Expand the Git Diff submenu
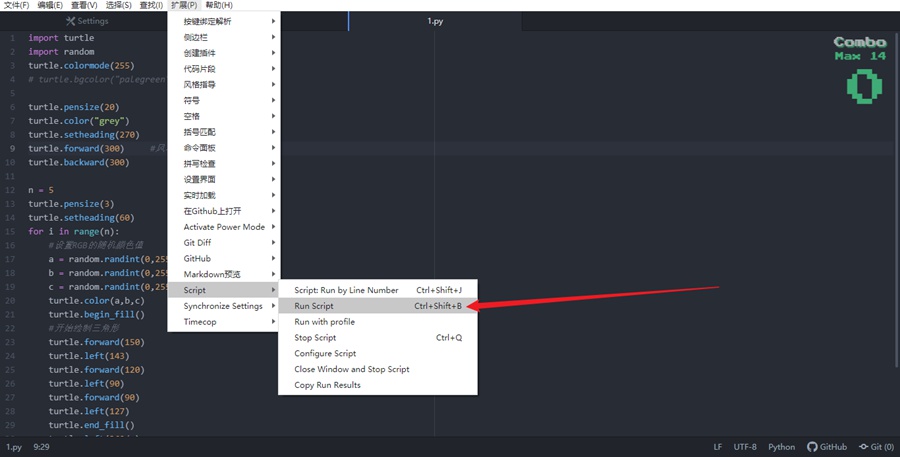Viewport: 900px width, 457px height. click(273, 243)
